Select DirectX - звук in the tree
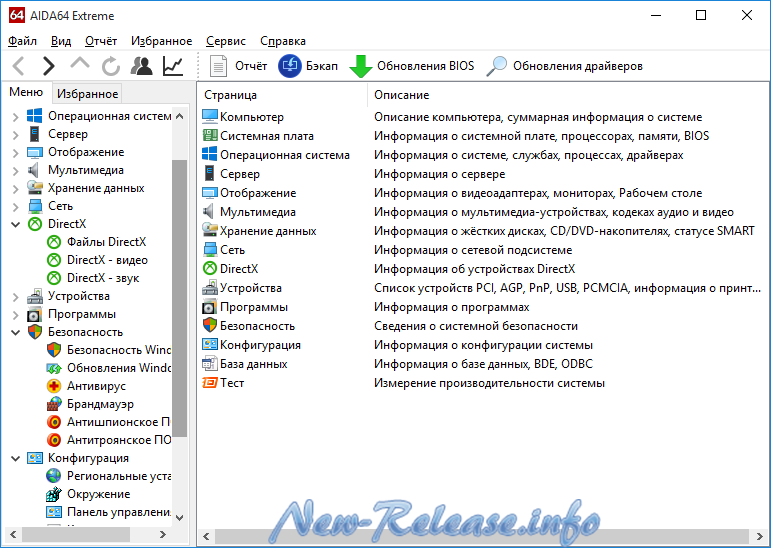The width and height of the screenshot is (771, 548). pos(103,278)
